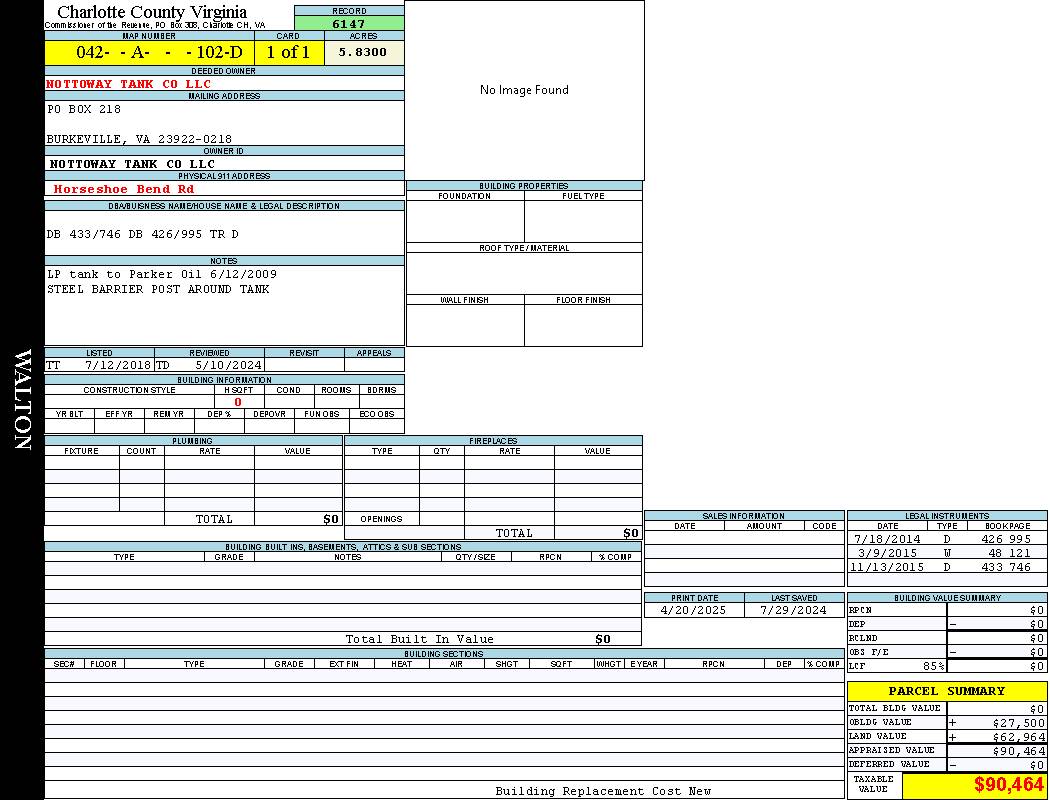
Task: Open the Horseshoe Bend Rd address
Action: (x=124, y=189)
